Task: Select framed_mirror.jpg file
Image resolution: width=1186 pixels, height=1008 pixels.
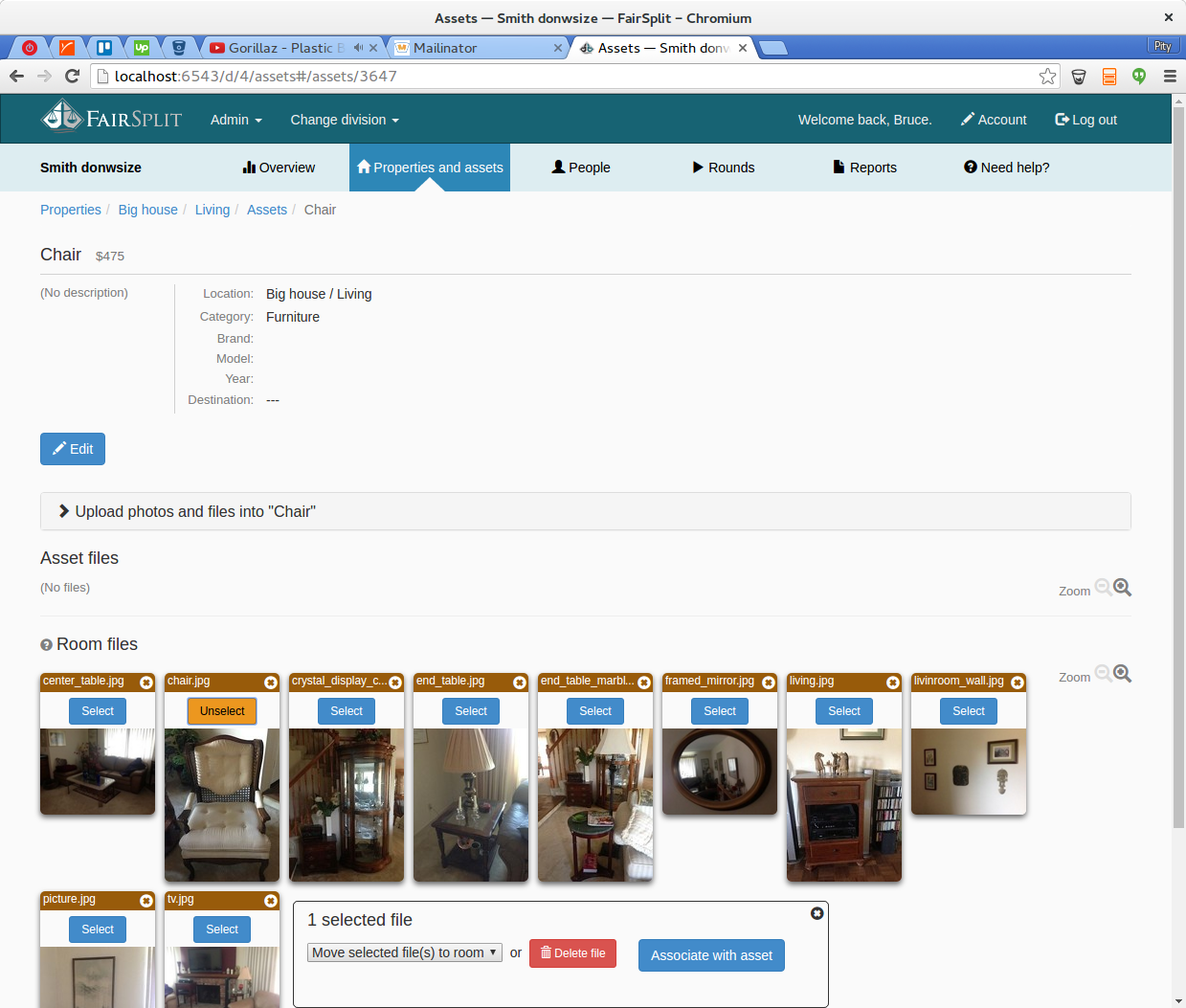Action: [x=720, y=711]
